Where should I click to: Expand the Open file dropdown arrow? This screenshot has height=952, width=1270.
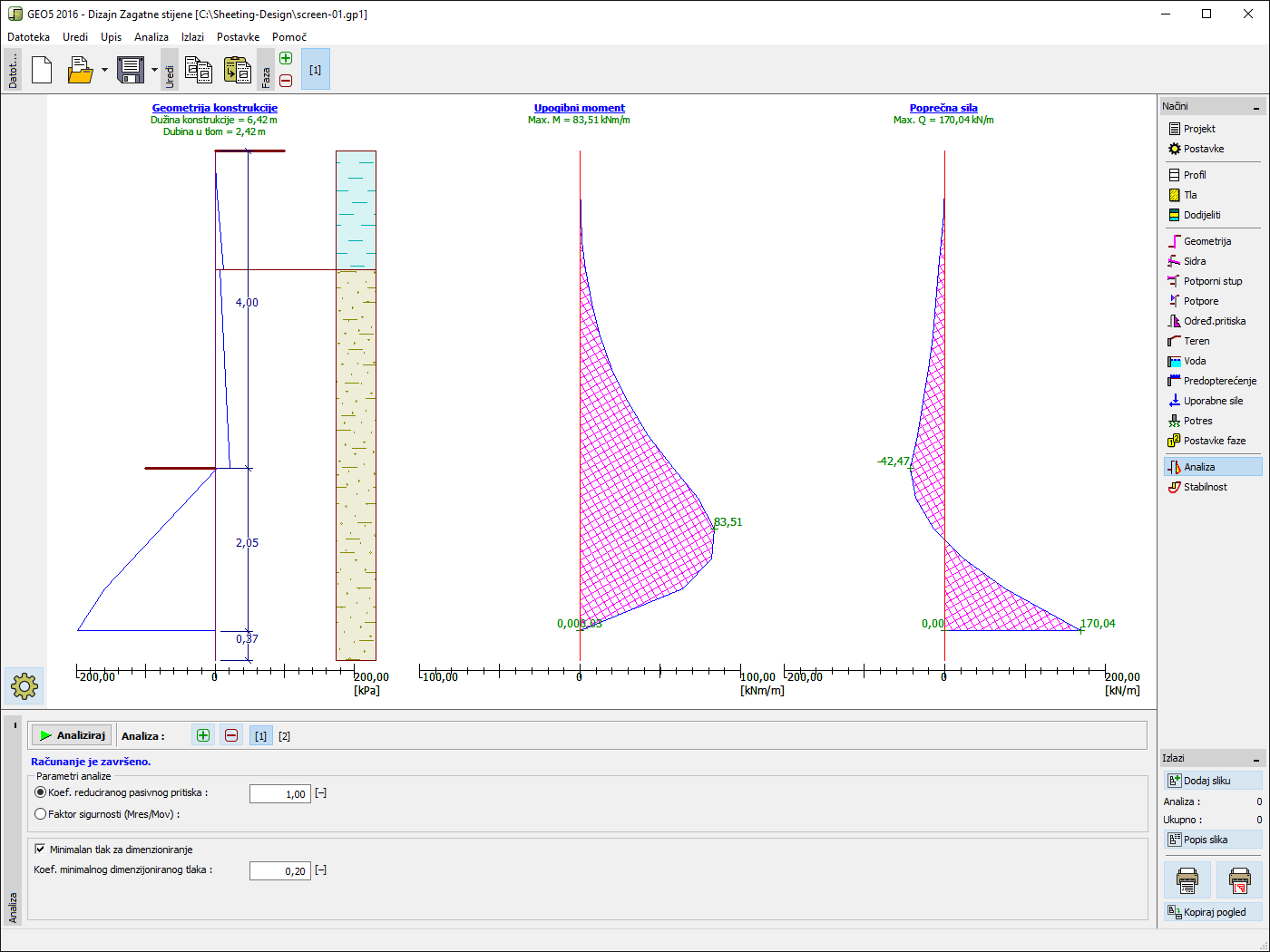[104, 70]
